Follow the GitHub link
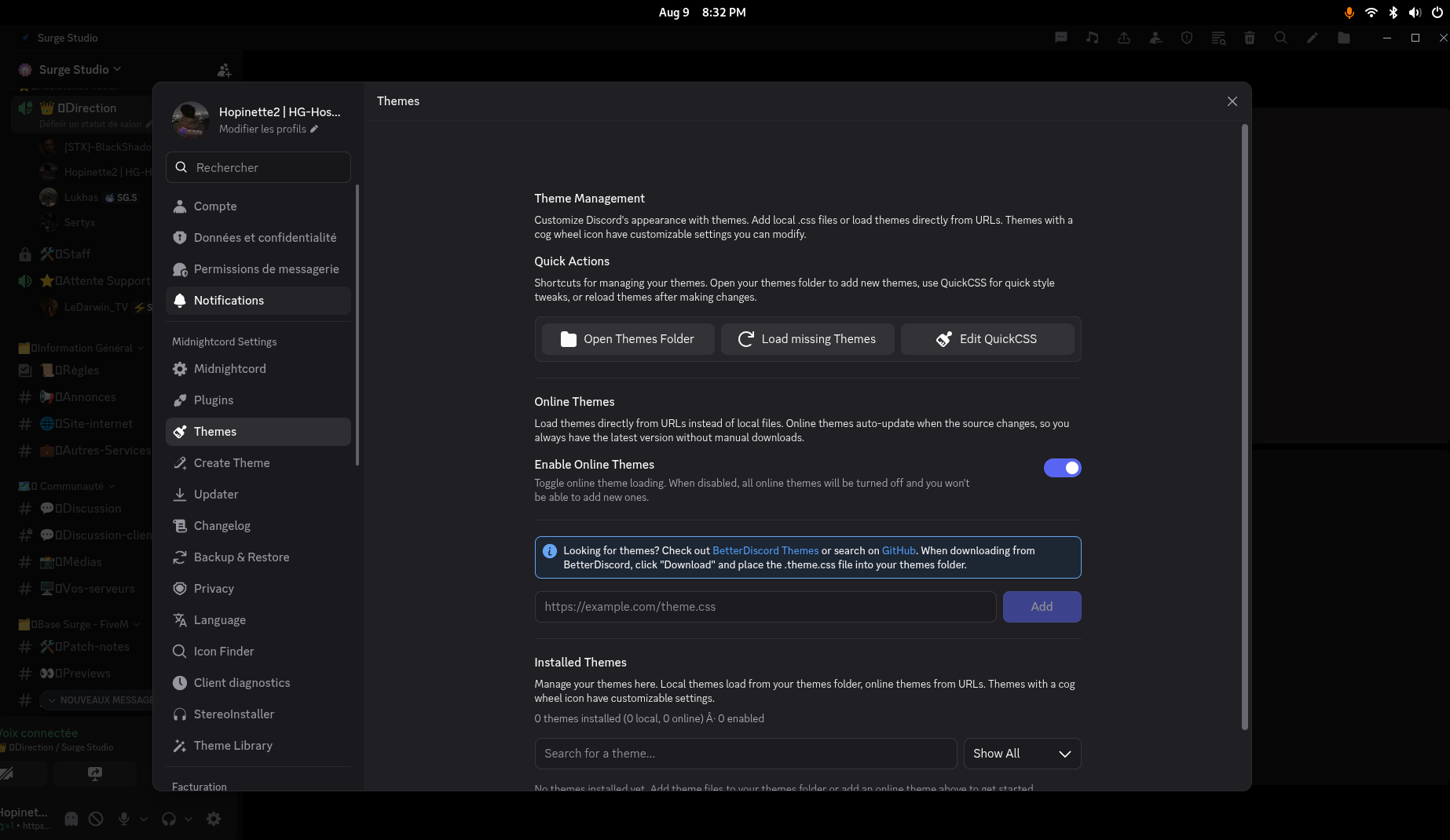This screenshot has height=840, width=1450. 899,551
